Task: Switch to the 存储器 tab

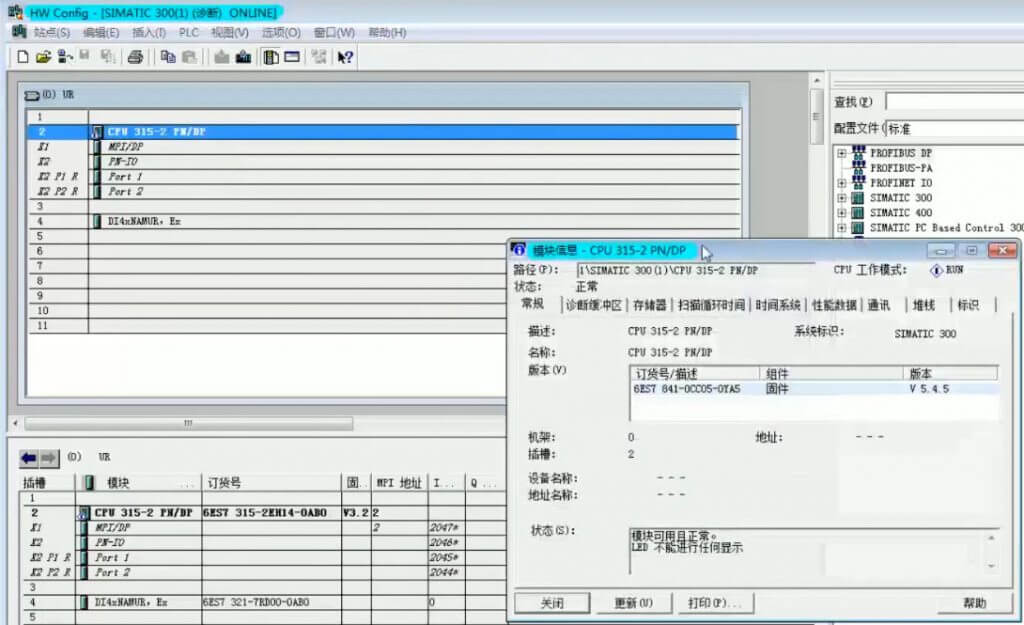Action: click(649, 305)
